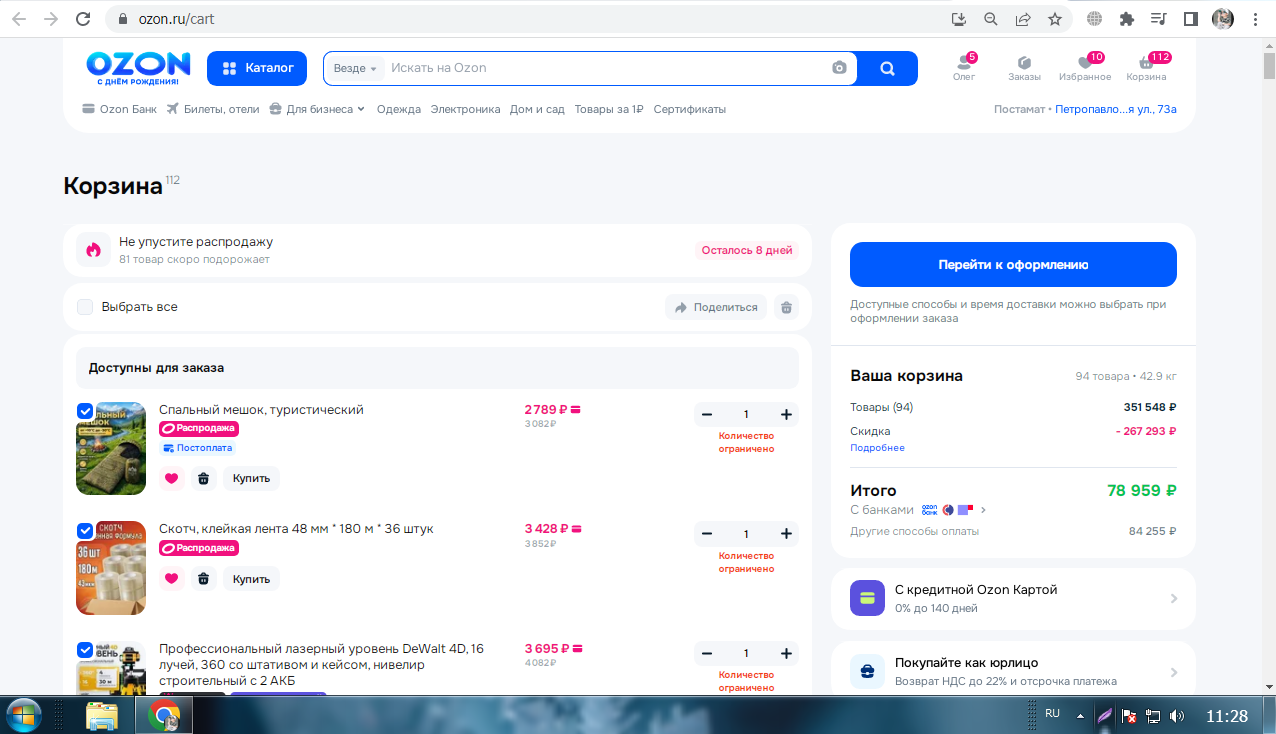The image size is (1276, 734).
Task: Open the Спальный мешок product thumbnail
Action: [x=111, y=448]
